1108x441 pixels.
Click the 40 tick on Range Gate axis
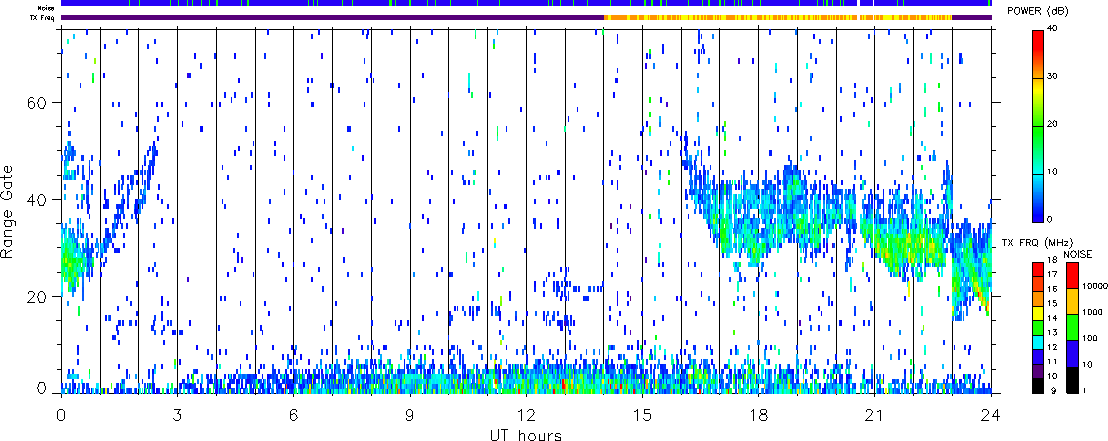tap(43, 200)
